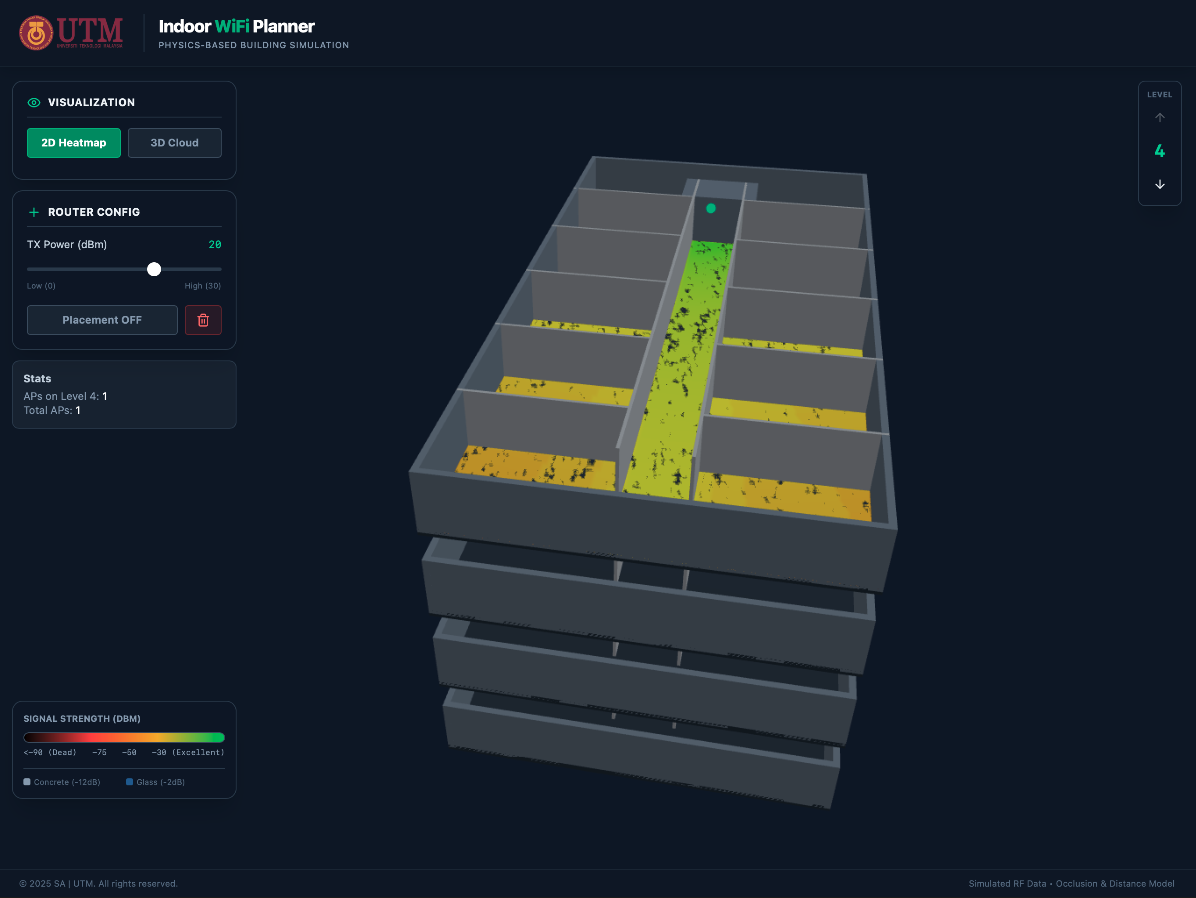Screen dimensions: 1196x898
Task: Select the green access point marker
Action: tap(711, 209)
